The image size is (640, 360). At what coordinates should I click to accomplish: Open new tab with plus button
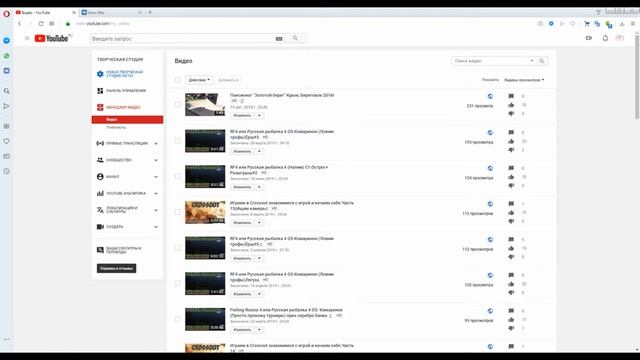pos(150,13)
